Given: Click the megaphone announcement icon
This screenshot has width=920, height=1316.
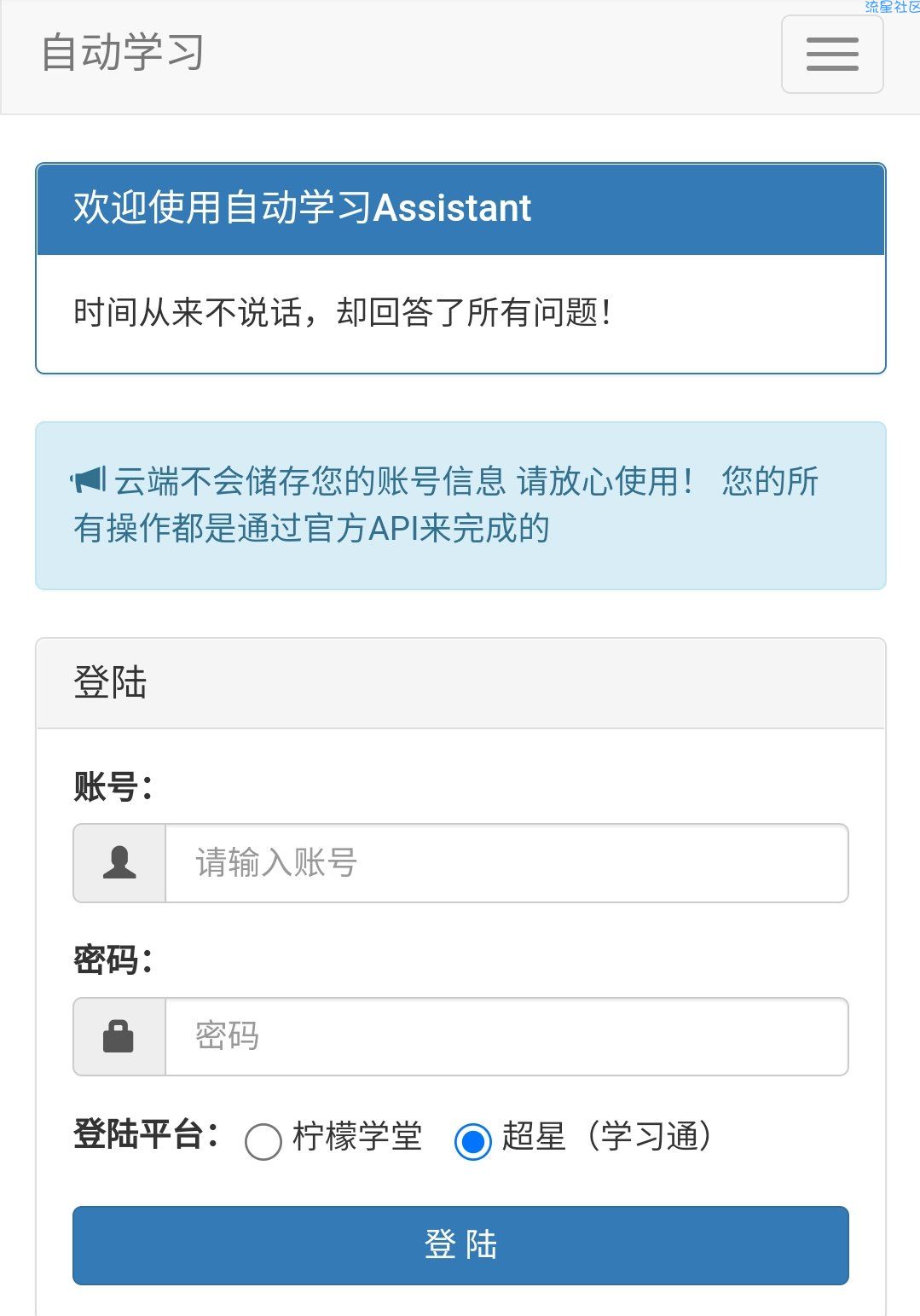Looking at the screenshot, I should [x=89, y=481].
